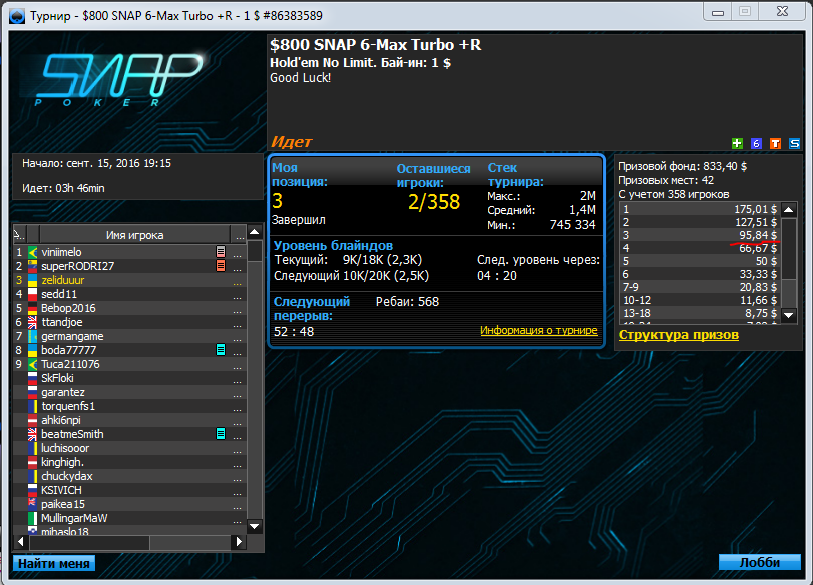
Task: Select player row torquenfs1
Action: 130,406
